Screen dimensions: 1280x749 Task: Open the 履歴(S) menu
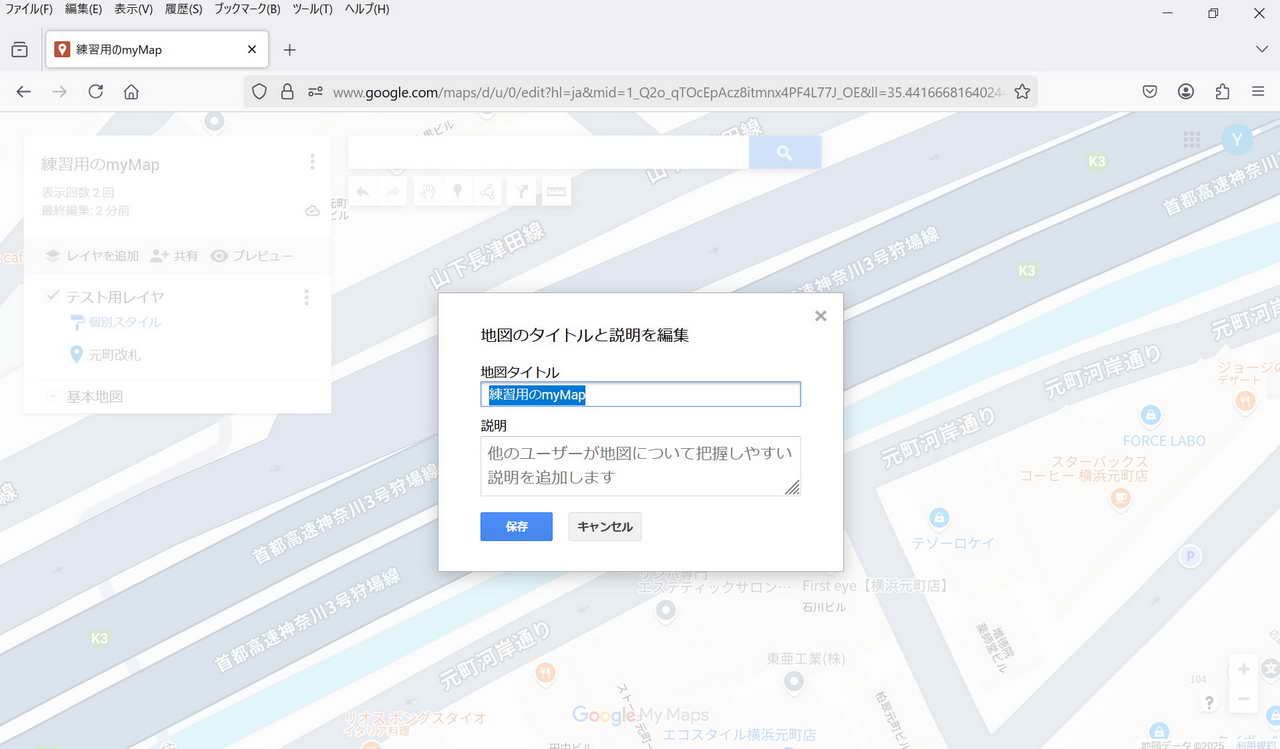click(x=182, y=9)
